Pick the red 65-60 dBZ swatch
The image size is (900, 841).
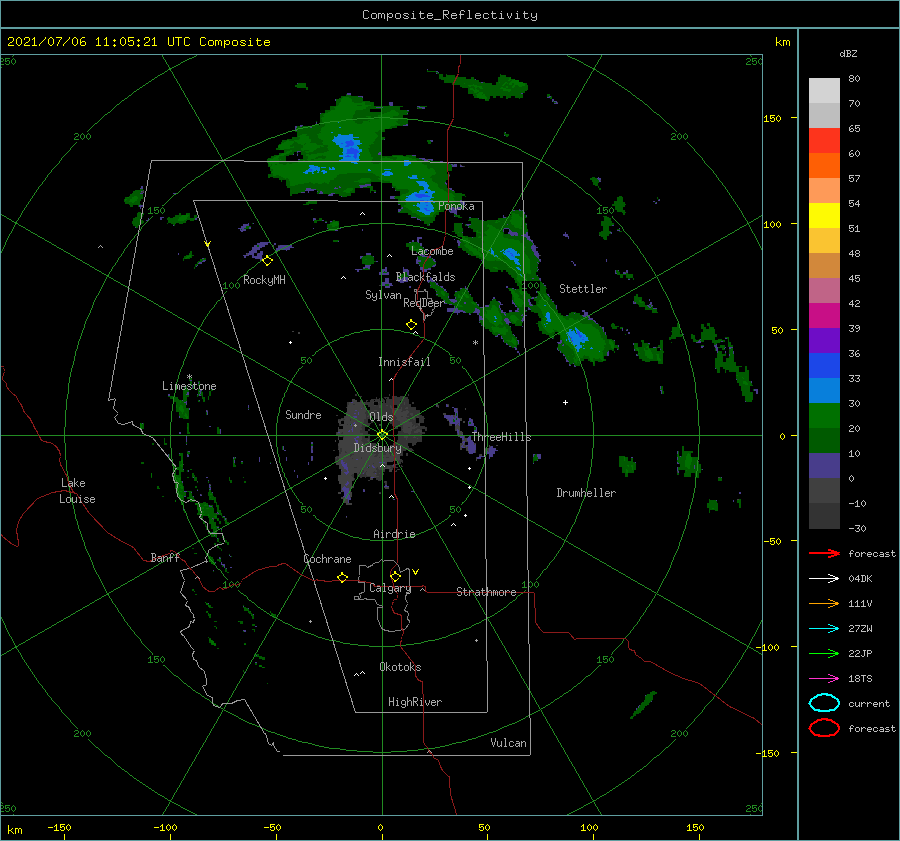coord(824,141)
